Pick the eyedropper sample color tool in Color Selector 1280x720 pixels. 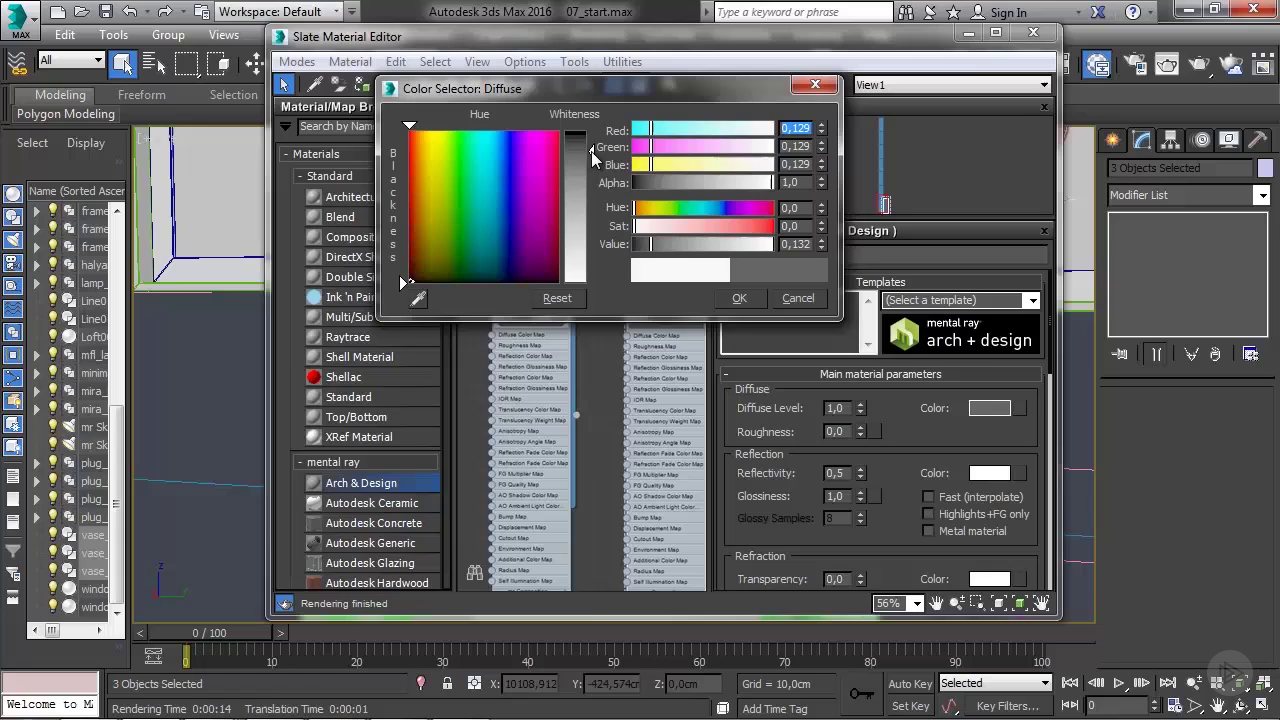pyautogui.click(x=418, y=298)
